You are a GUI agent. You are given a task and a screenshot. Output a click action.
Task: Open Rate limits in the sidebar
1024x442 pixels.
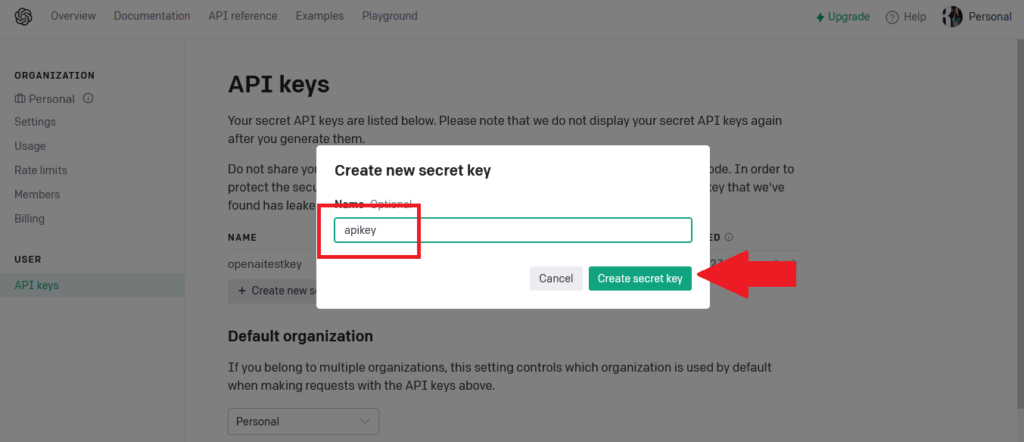pyautogui.click(x=41, y=170)
